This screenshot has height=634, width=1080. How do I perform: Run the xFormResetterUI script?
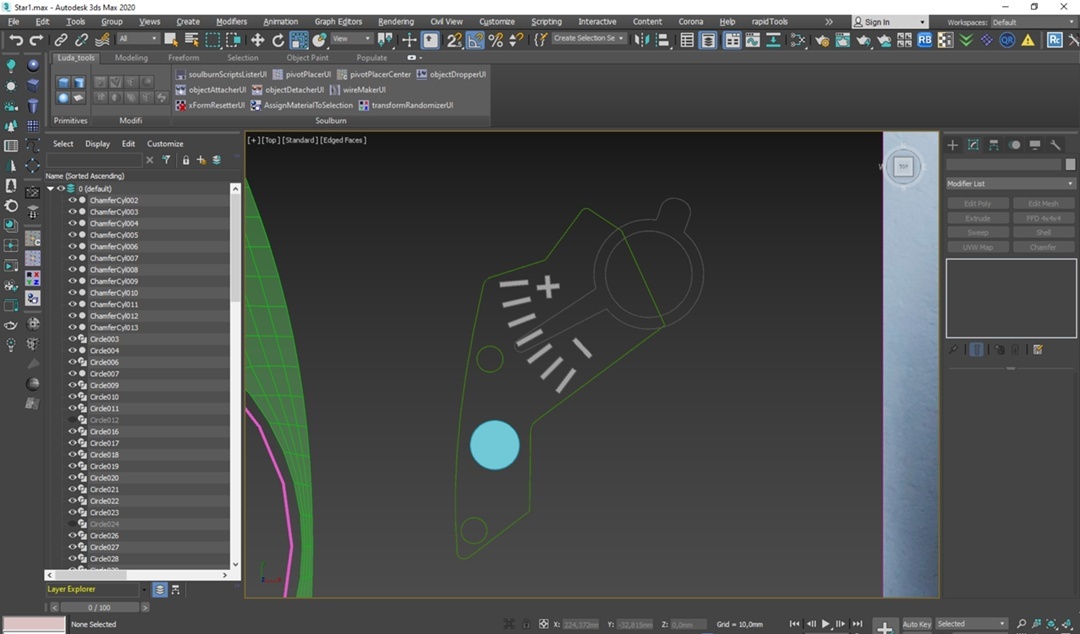click(210, 105)
